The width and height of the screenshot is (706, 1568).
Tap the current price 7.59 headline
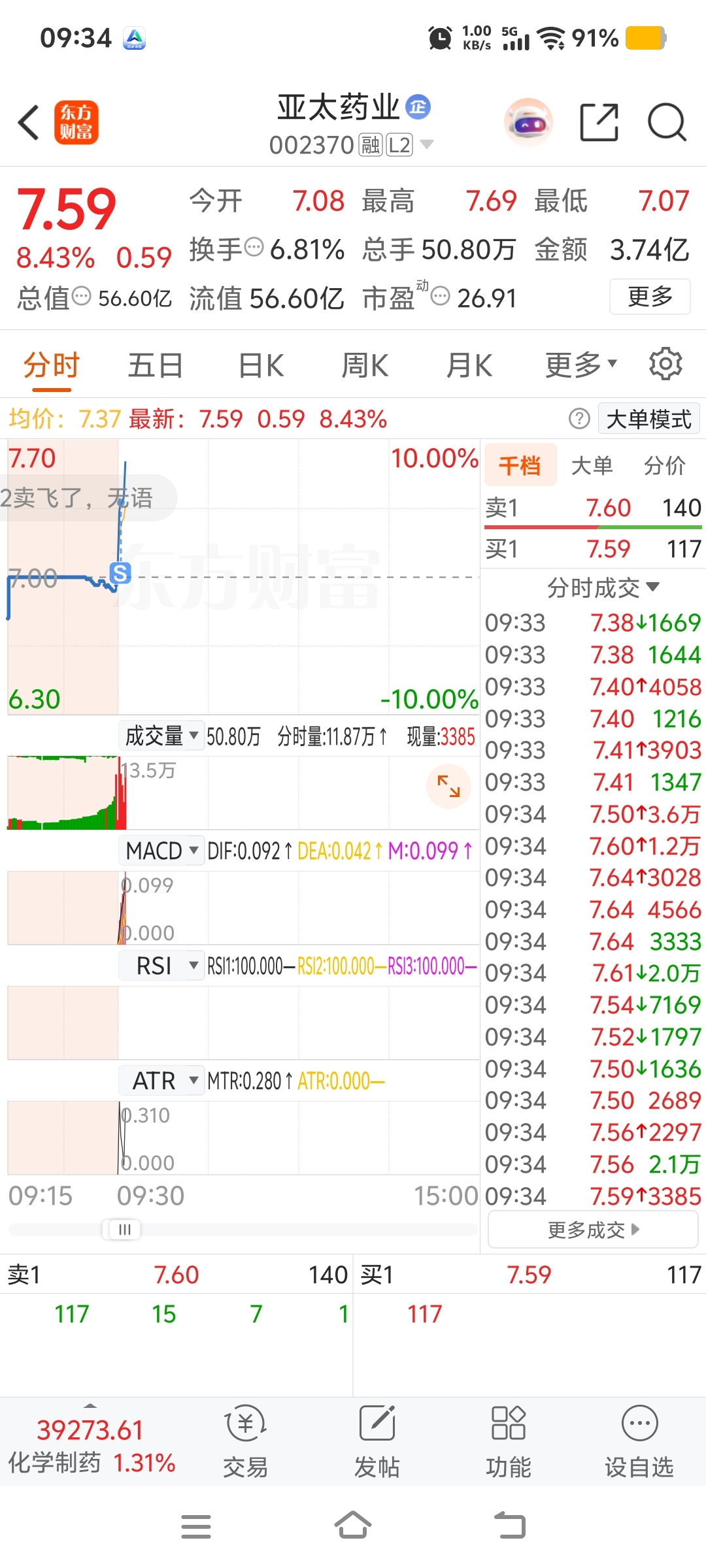point(67,209)
